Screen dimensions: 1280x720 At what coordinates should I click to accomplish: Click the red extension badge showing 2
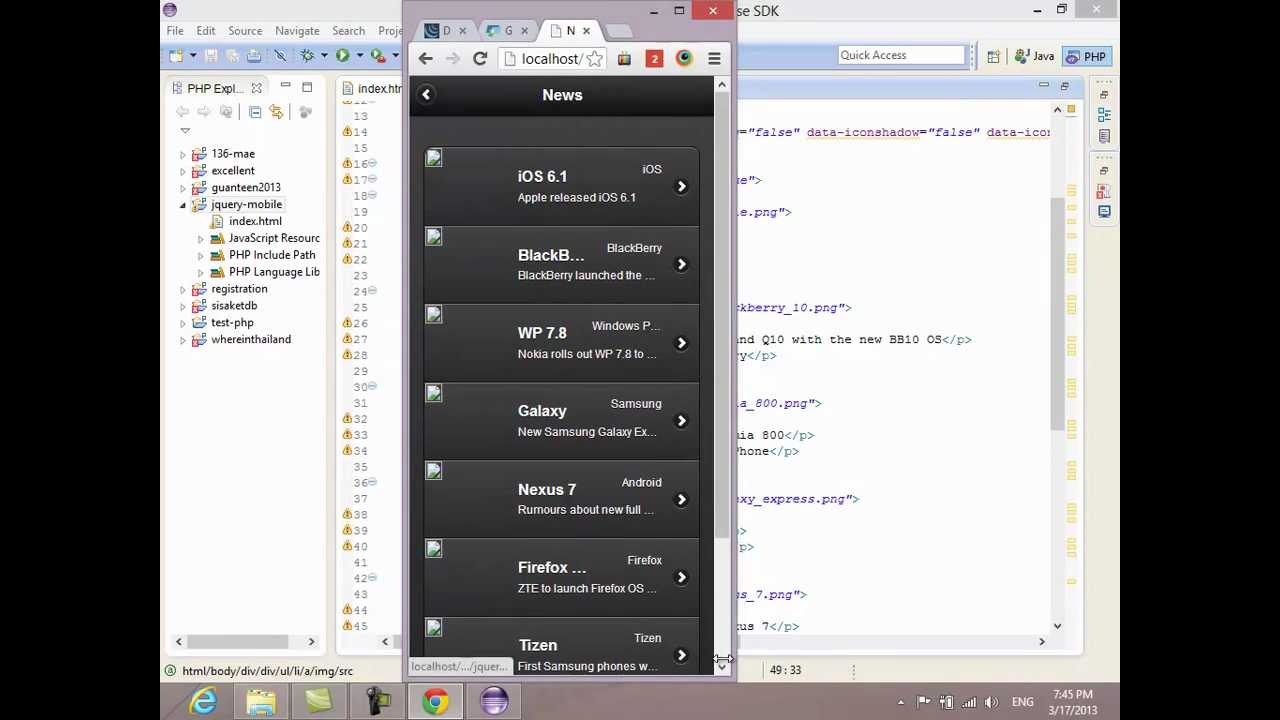tap(654, 59)
